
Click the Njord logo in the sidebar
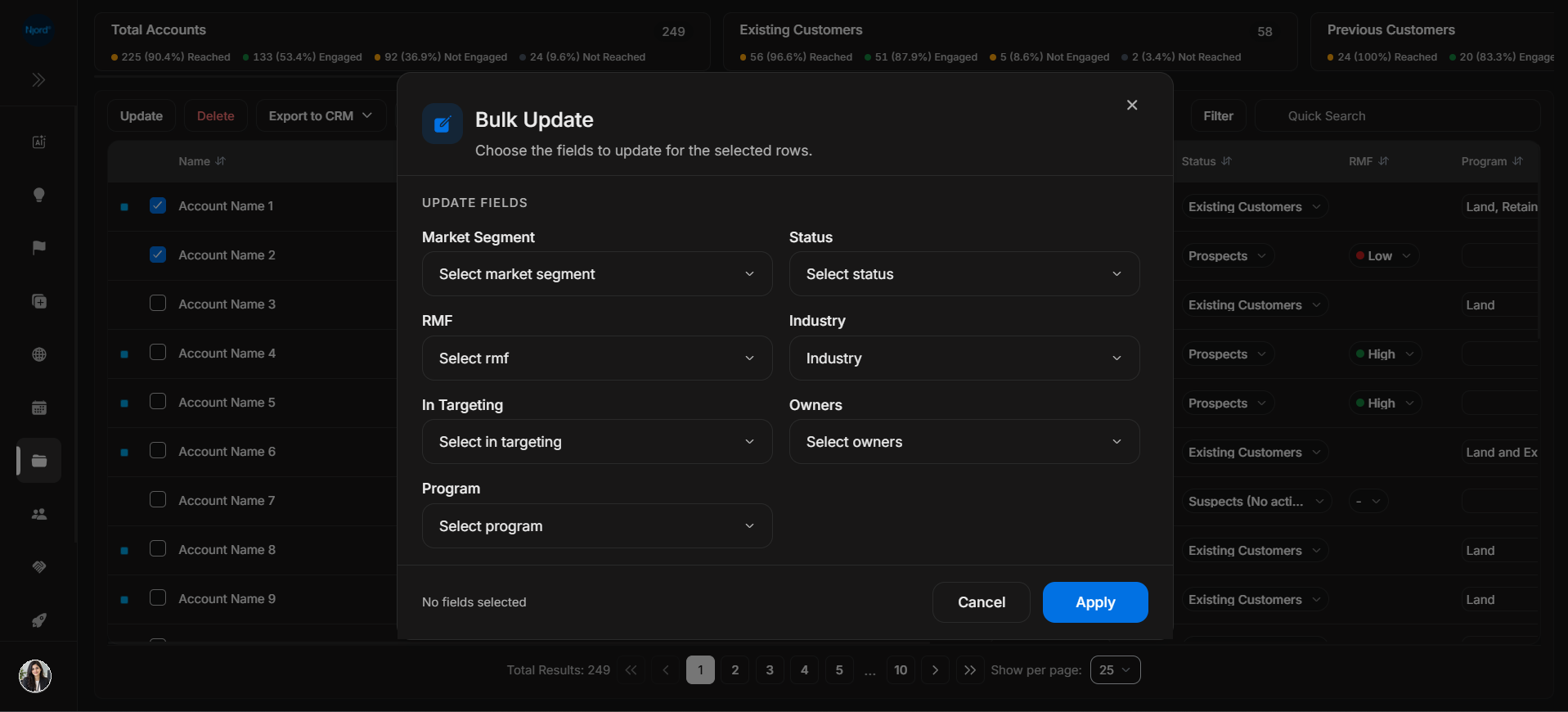pos(38,30)
